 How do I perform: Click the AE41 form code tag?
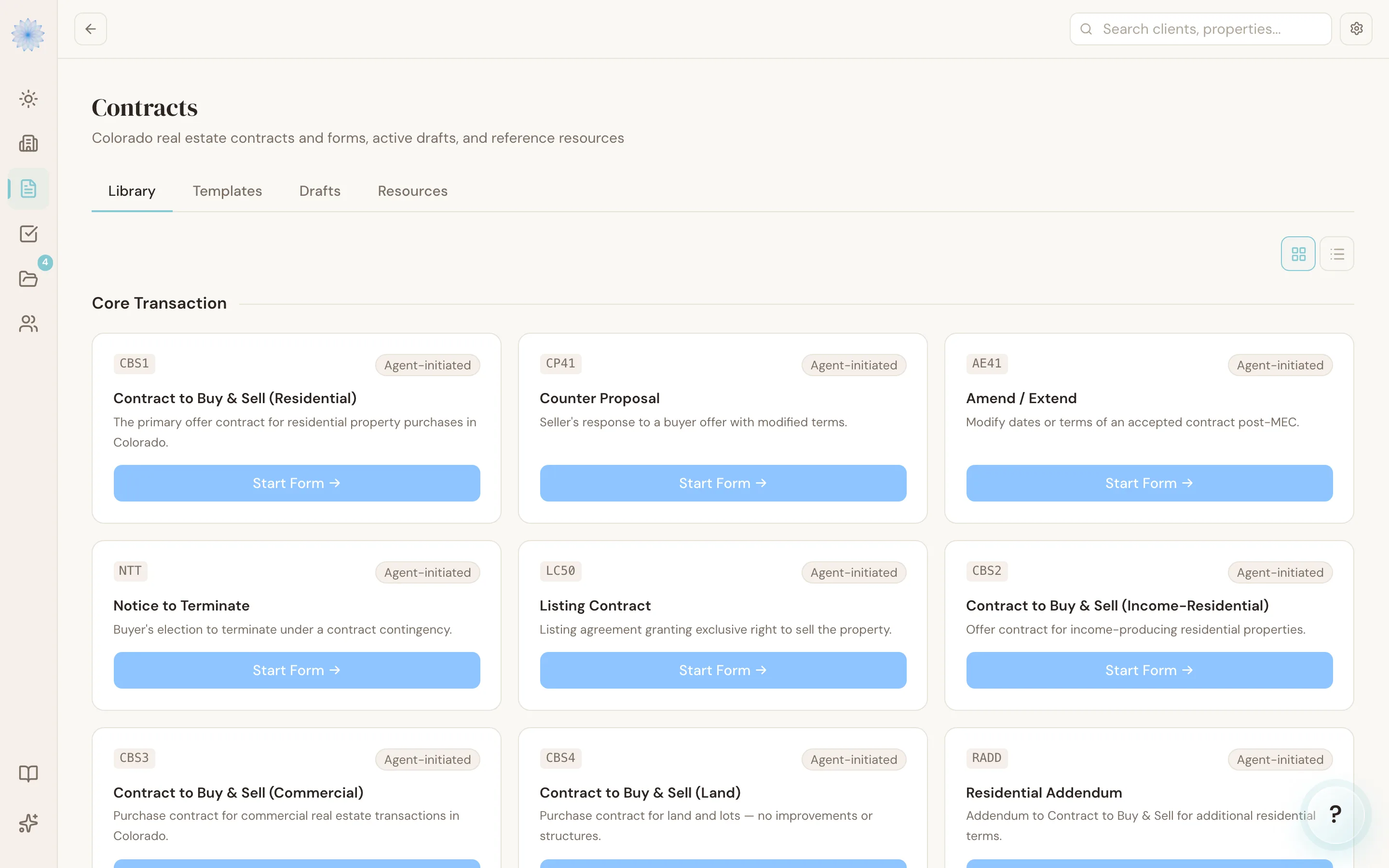click(987, 364)
